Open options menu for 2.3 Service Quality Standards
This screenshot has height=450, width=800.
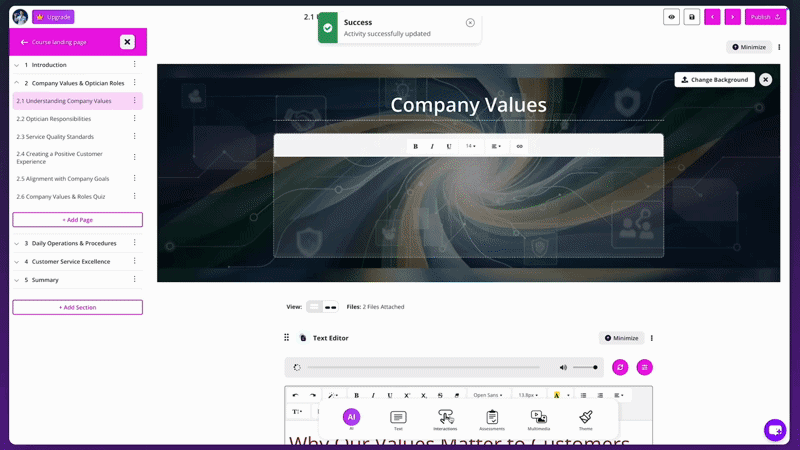tap(135, 136)
